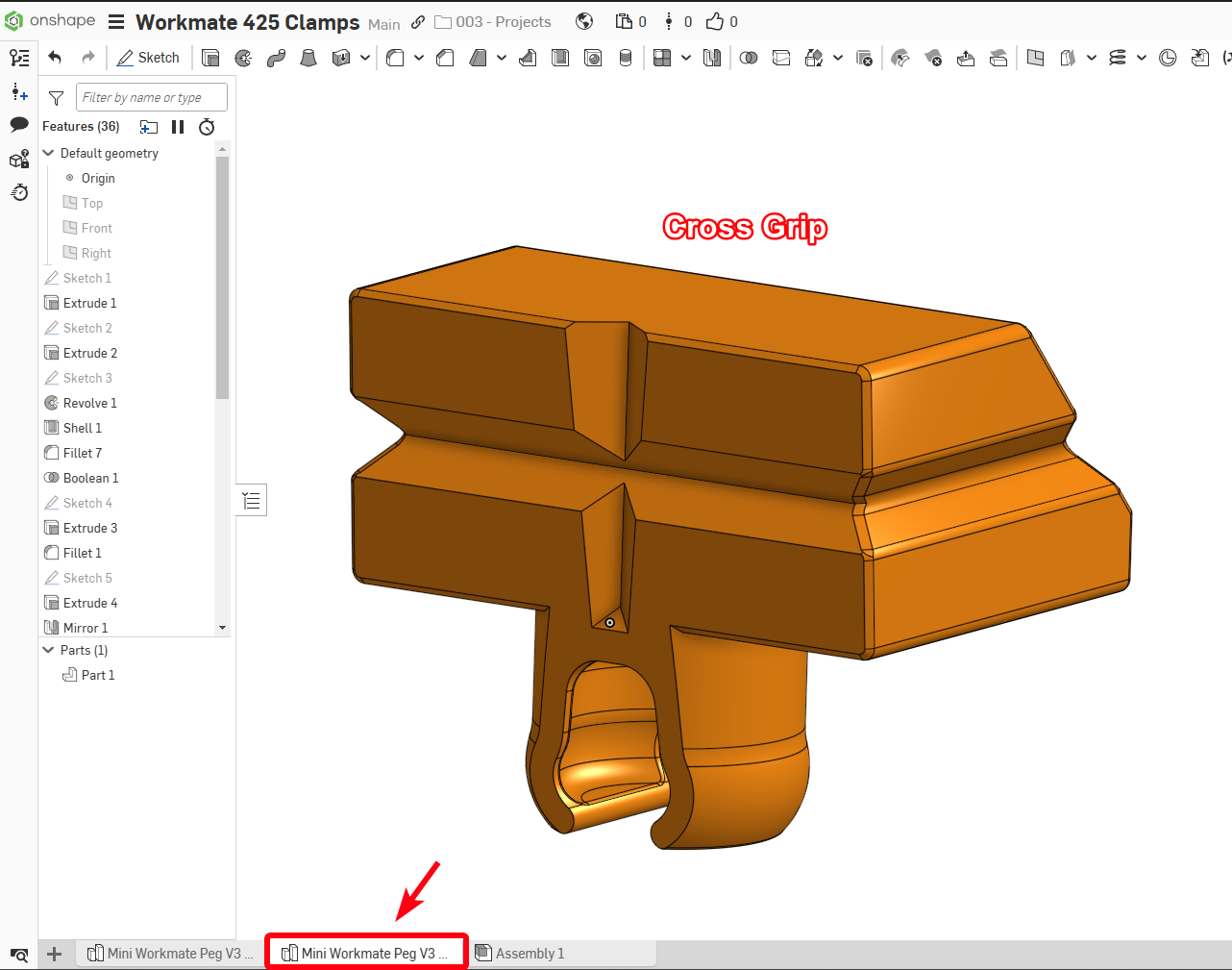Open the dropdown next to the Frame tool
Image resolution: width=1232 pixels, height=970 pixels.
coord(1092,58)
